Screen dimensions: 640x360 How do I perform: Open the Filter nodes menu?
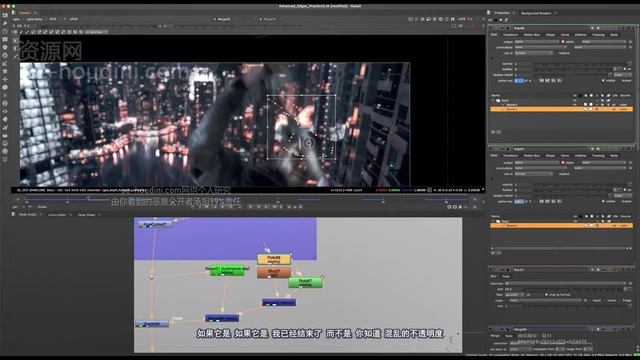coord(5,56)
